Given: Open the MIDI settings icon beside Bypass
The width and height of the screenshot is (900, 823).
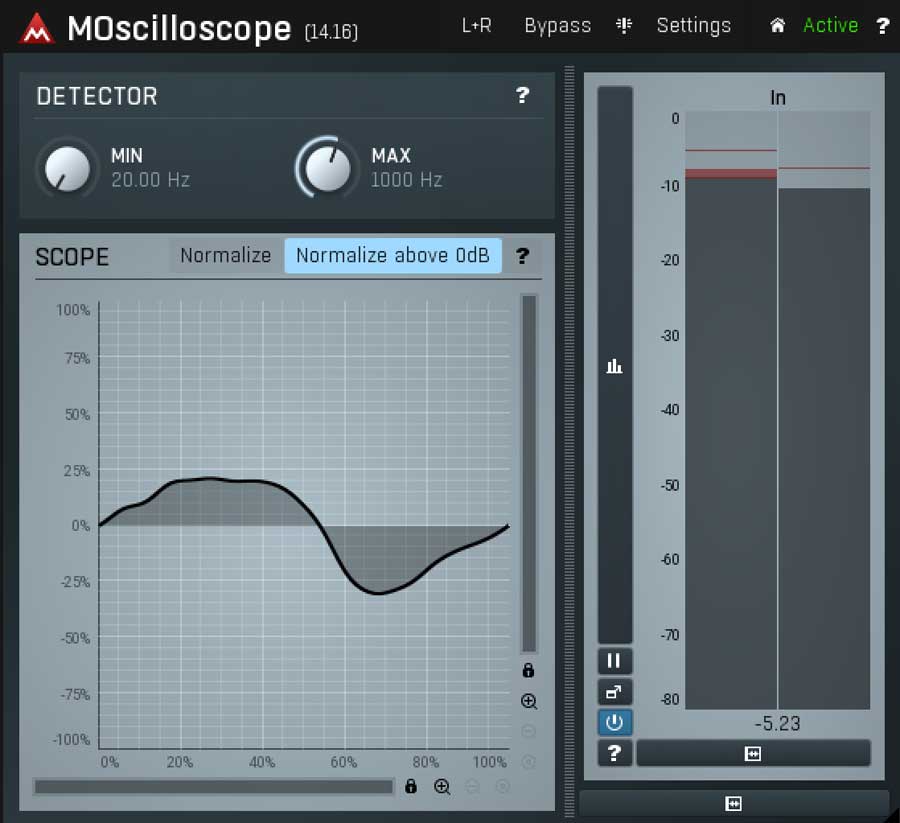Looking at the screenshot, I should (624, 25).
